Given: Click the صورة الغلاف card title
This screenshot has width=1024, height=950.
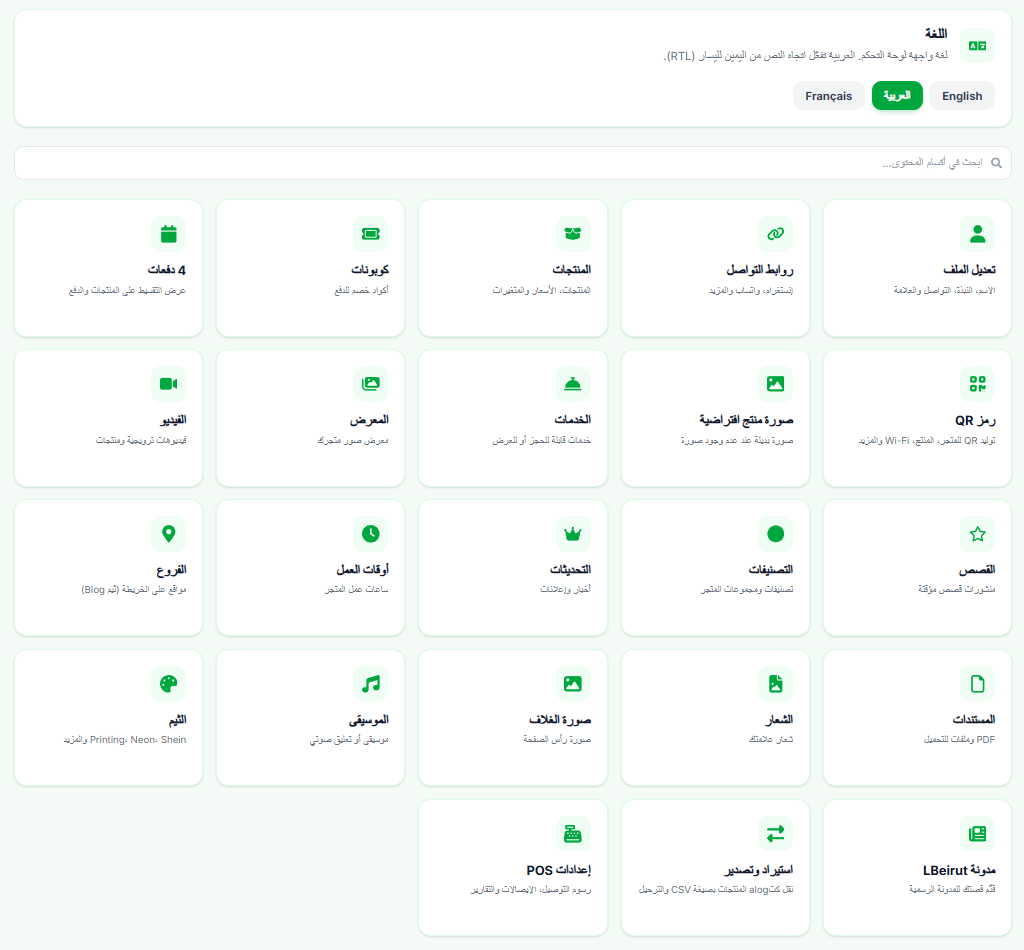Looking at the screenshot, I should (560, 720).
